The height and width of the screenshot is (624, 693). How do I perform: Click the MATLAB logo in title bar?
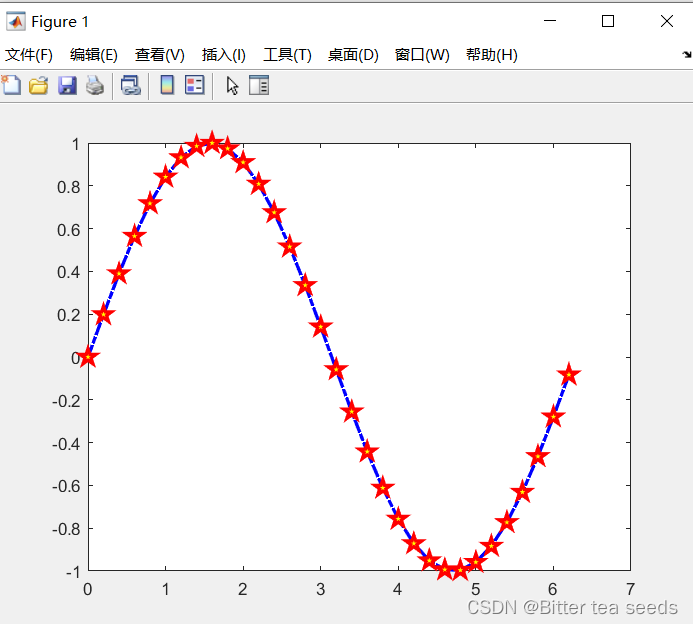coord(16,21)
